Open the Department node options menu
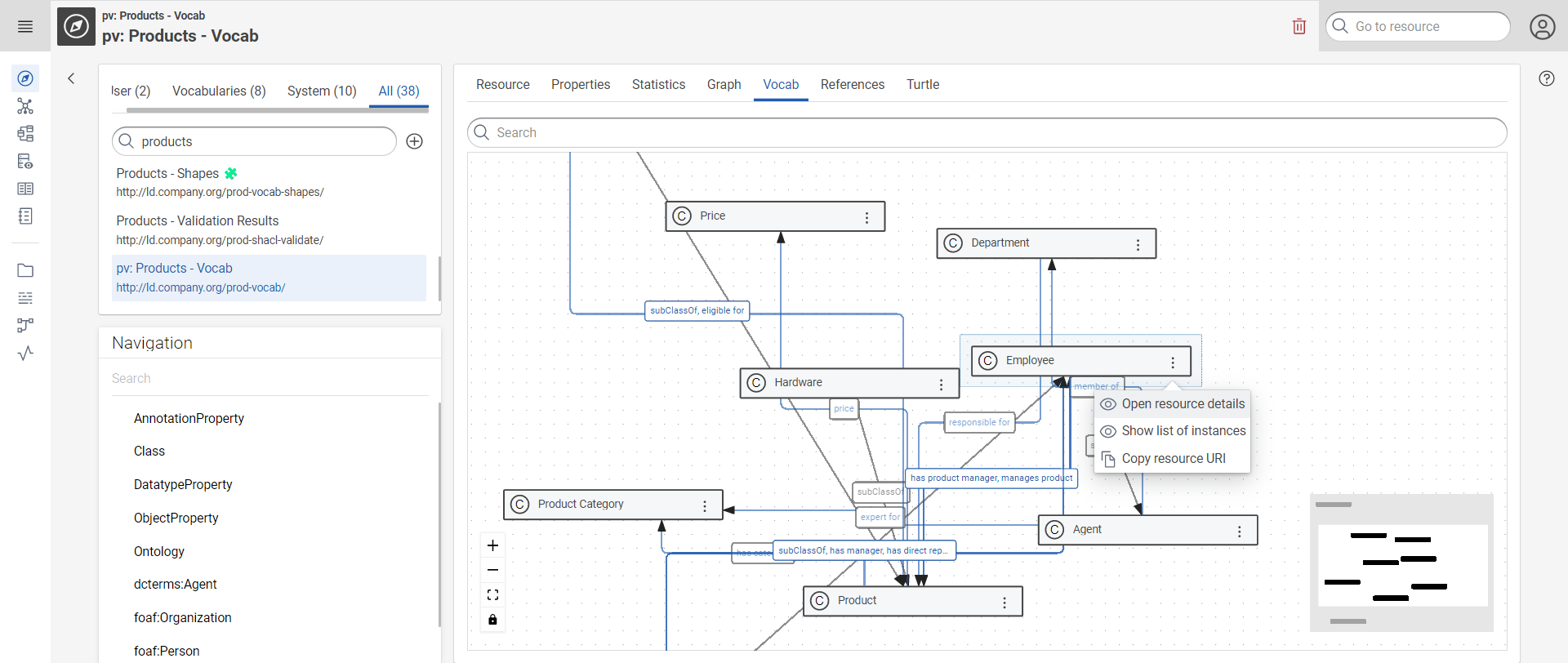 (1138, 244)
